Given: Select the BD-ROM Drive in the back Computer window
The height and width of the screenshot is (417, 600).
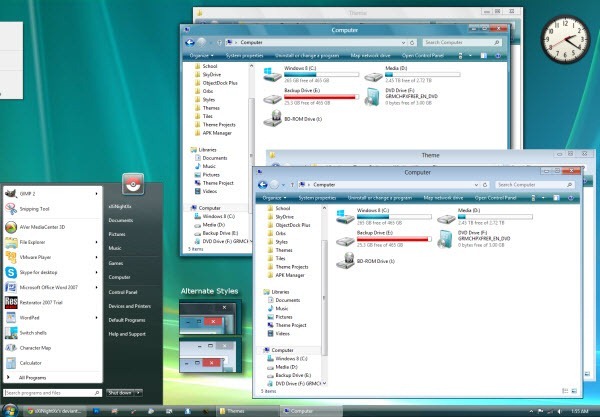Looking at the screenshot, I should click(x=293, y=119).
